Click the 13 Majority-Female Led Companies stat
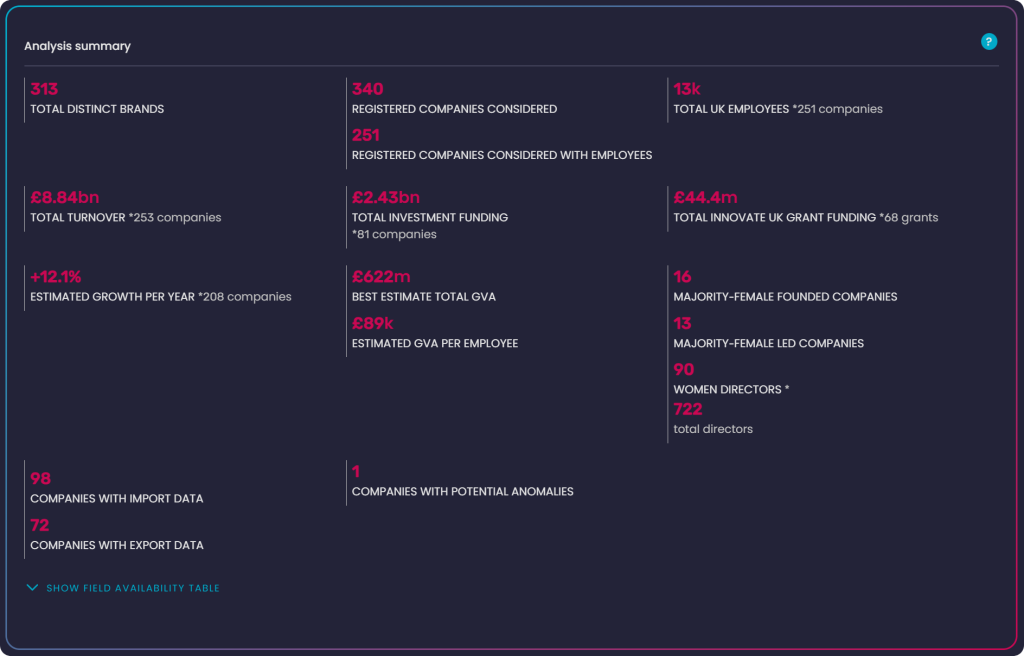Viewport: 1024px width, 656px height. 682,323
